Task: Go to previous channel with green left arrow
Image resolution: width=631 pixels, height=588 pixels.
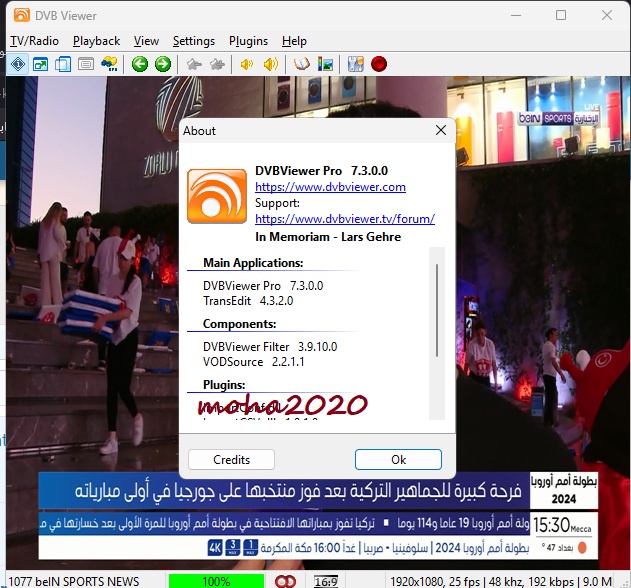Action: click(140, 64)
